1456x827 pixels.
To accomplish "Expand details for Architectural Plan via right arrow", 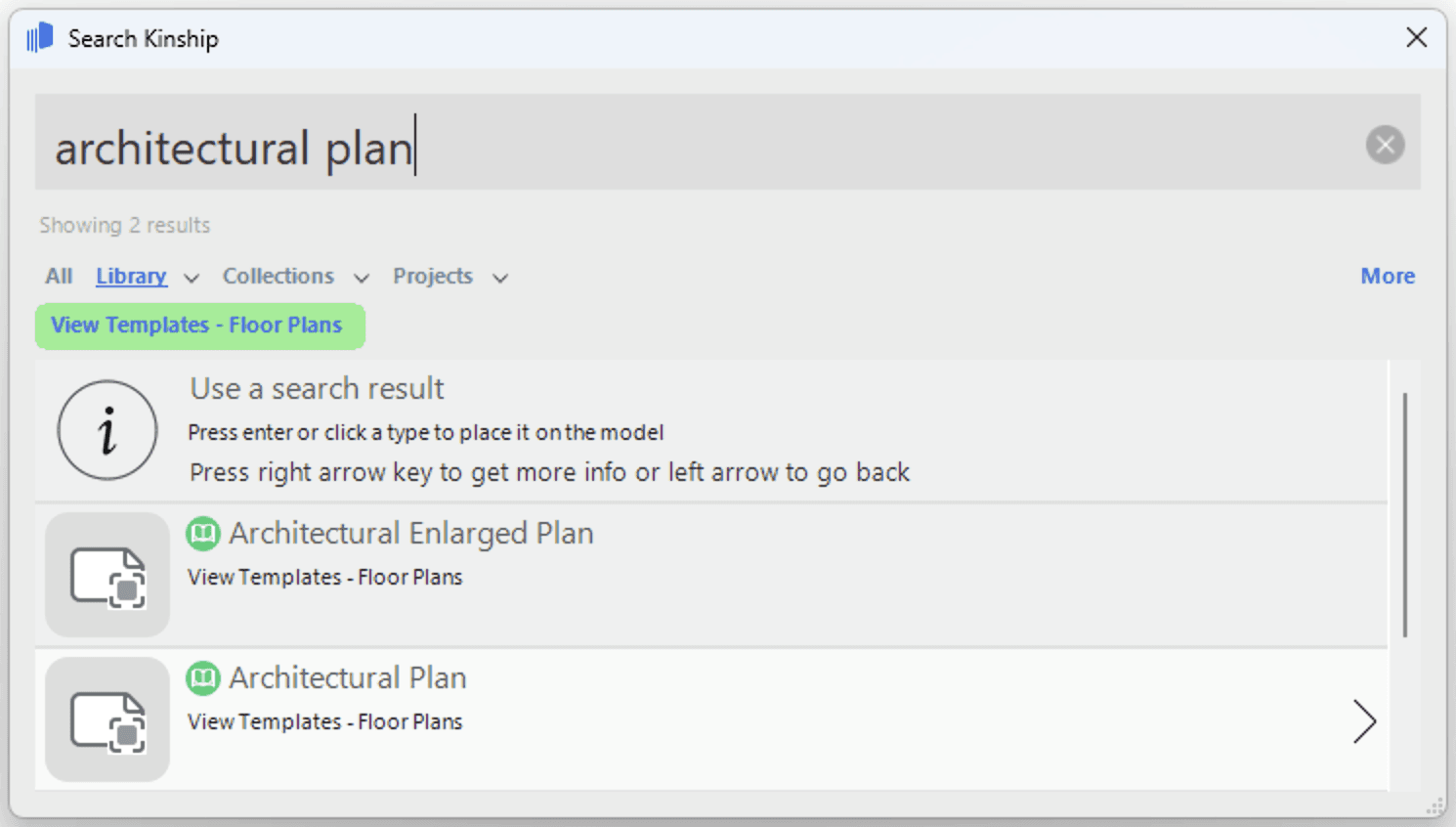I will (x=1365, y=721).
